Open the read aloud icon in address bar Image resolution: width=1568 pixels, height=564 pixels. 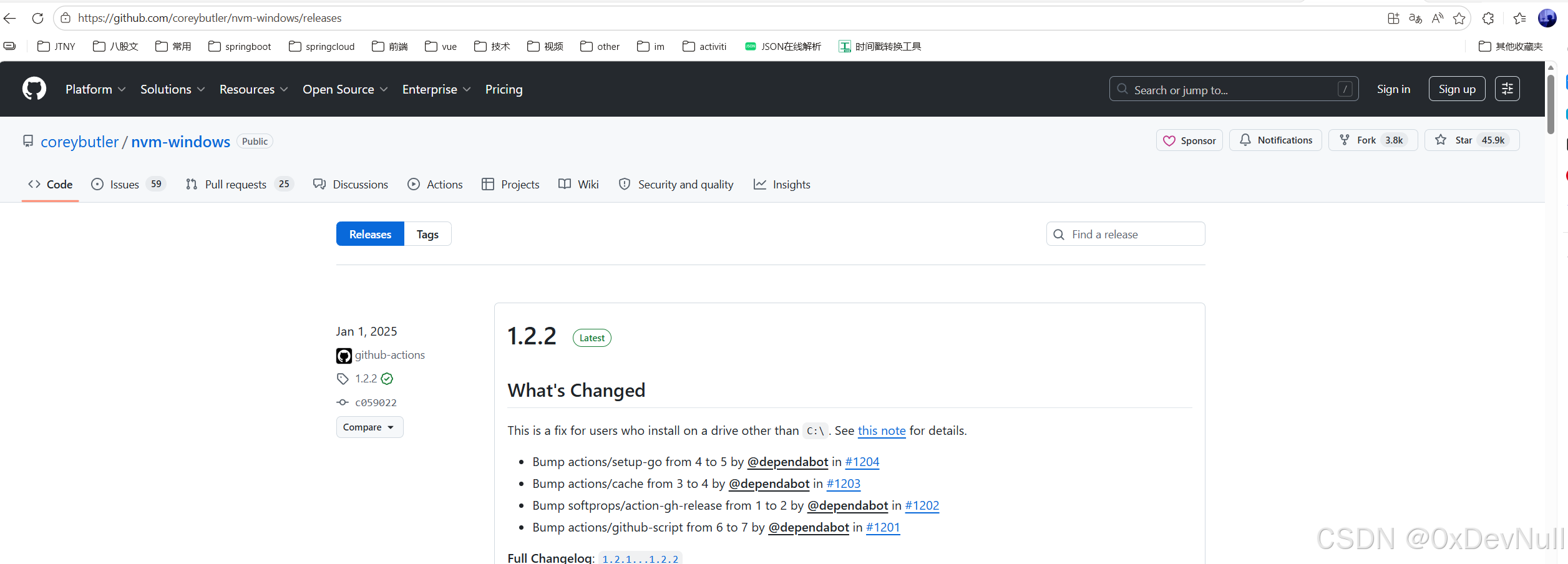[x=1438, y=18]
